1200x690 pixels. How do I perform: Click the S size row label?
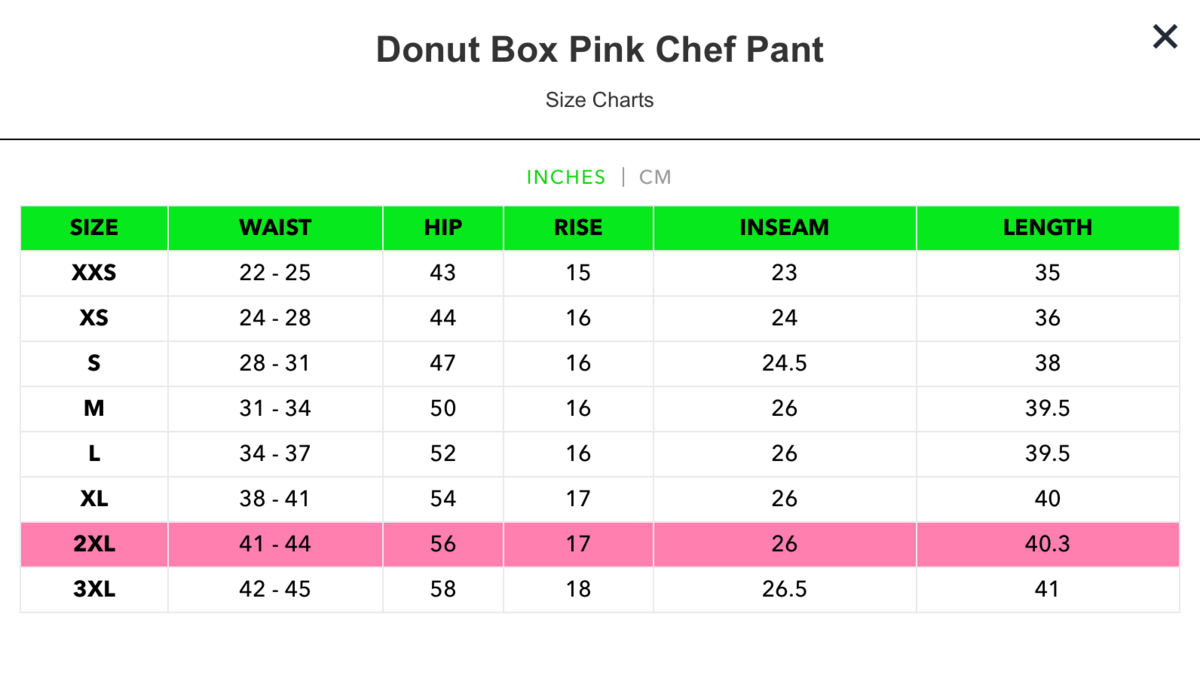click(x=94, y=363)
